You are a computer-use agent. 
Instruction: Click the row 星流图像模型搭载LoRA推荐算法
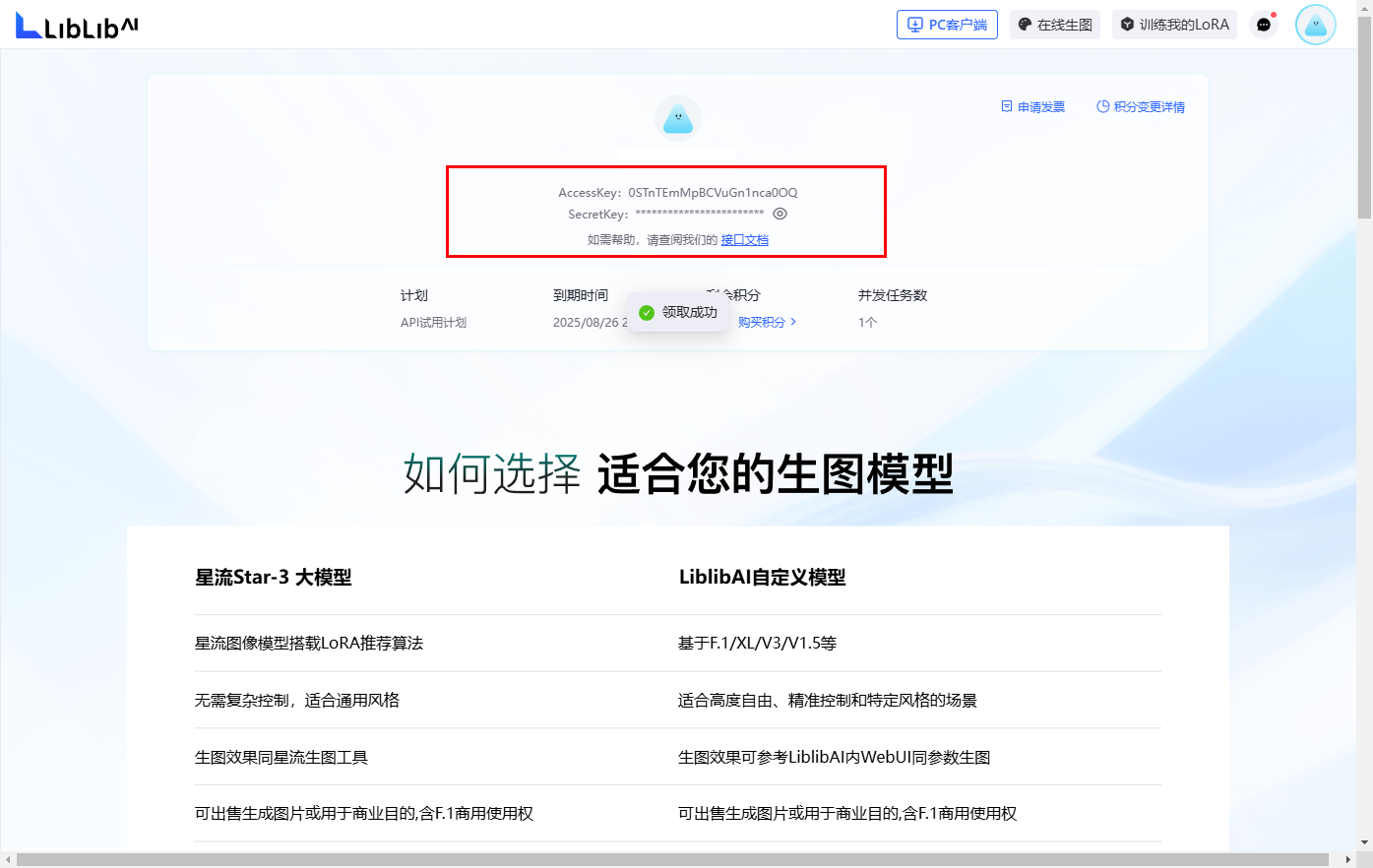[309, 644]
